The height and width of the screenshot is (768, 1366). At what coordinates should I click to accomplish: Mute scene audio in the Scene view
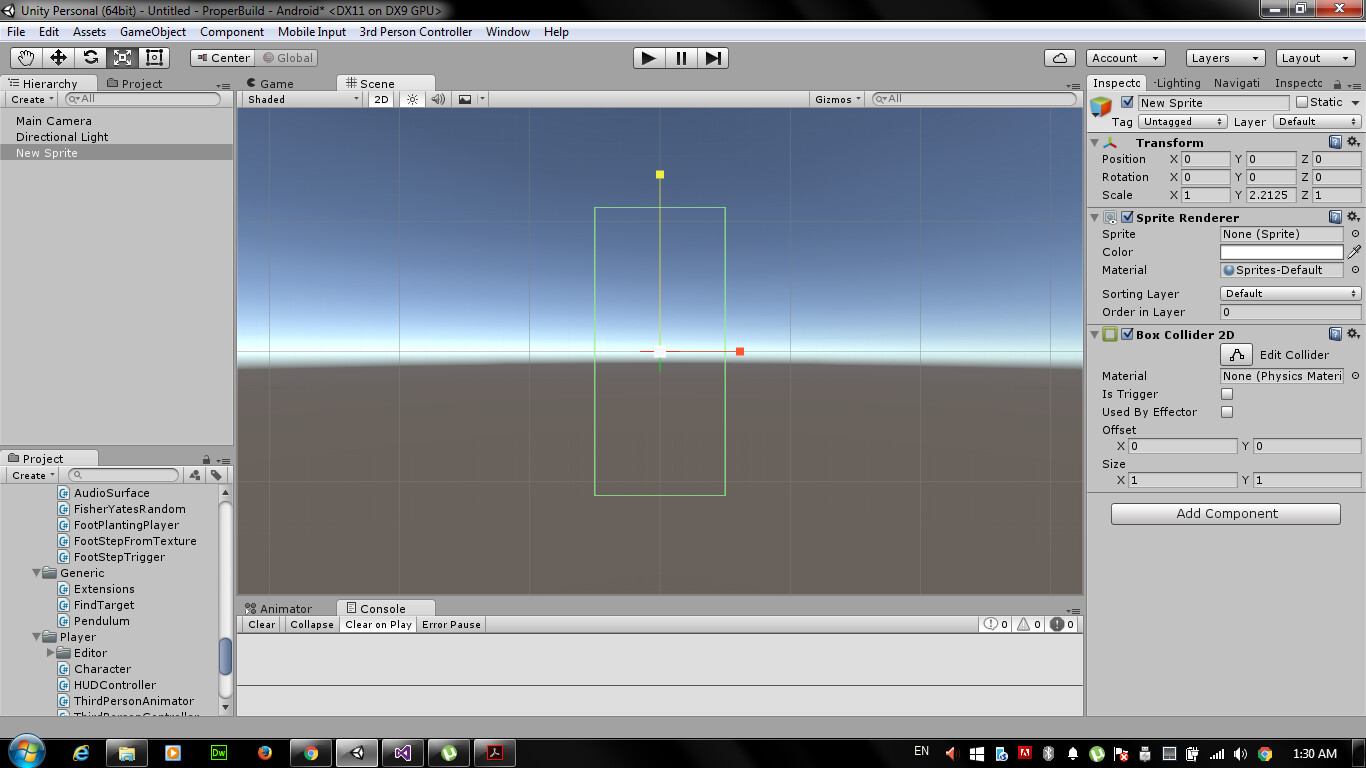[437, 99]
